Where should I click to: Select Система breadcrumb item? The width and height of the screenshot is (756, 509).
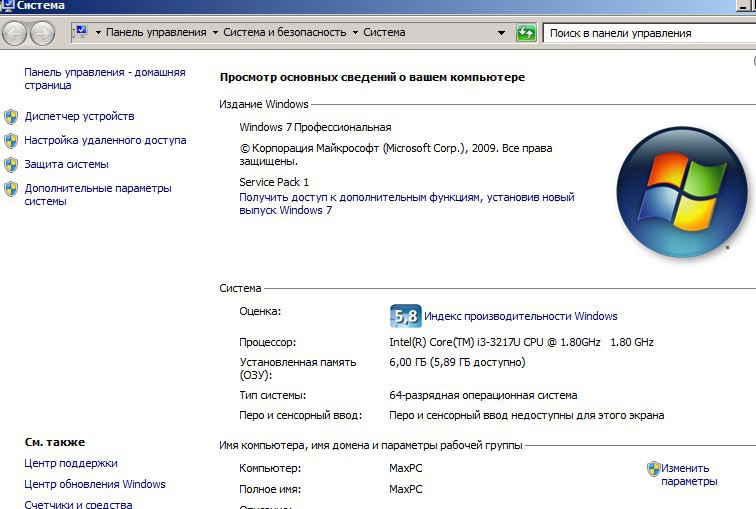coord(384,32)
